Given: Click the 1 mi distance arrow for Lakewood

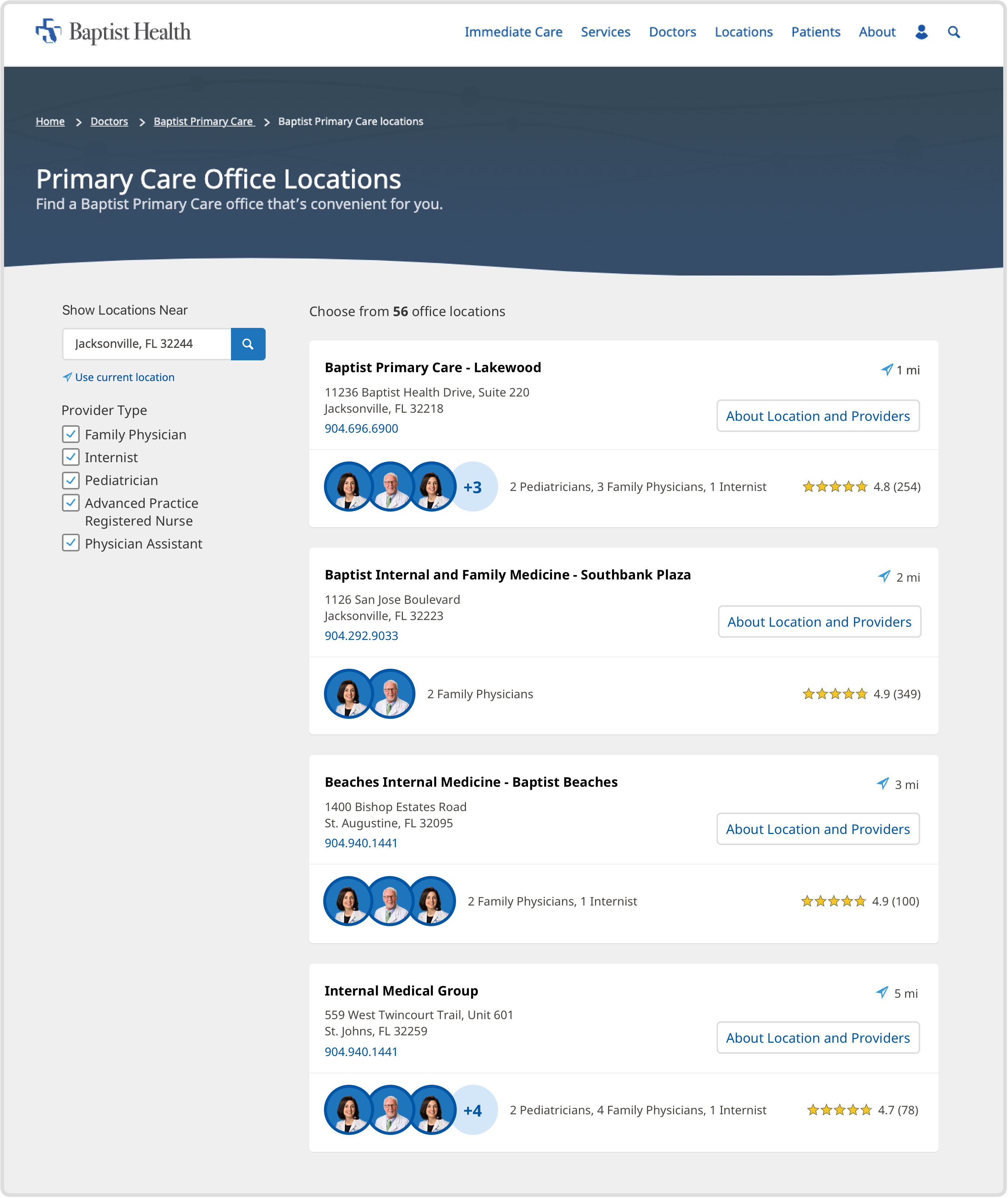Looking at the screenshot, I should point(887,370).
